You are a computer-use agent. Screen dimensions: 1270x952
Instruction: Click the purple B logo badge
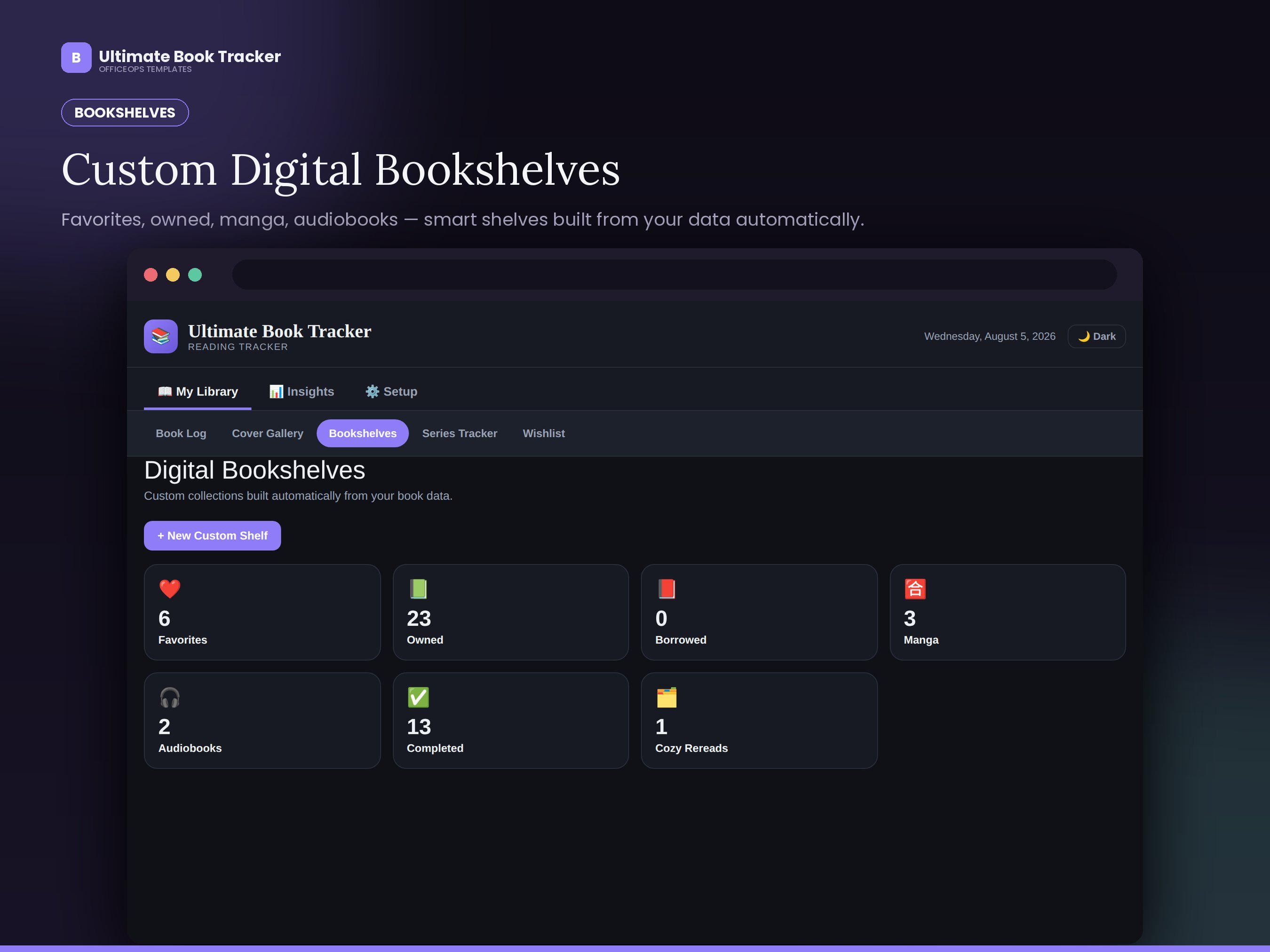[x=76, y=57]
